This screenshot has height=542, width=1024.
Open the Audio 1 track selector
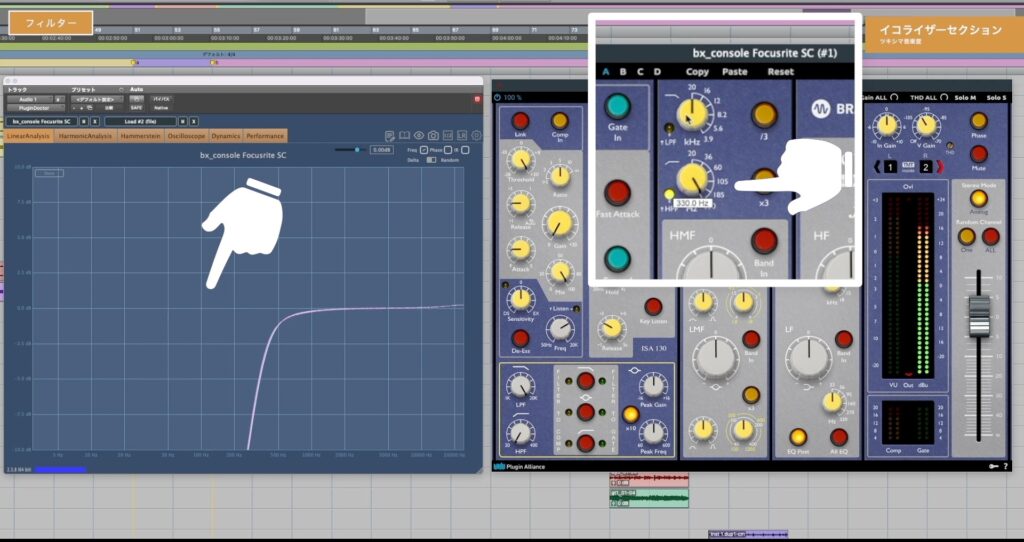(29, 99)
